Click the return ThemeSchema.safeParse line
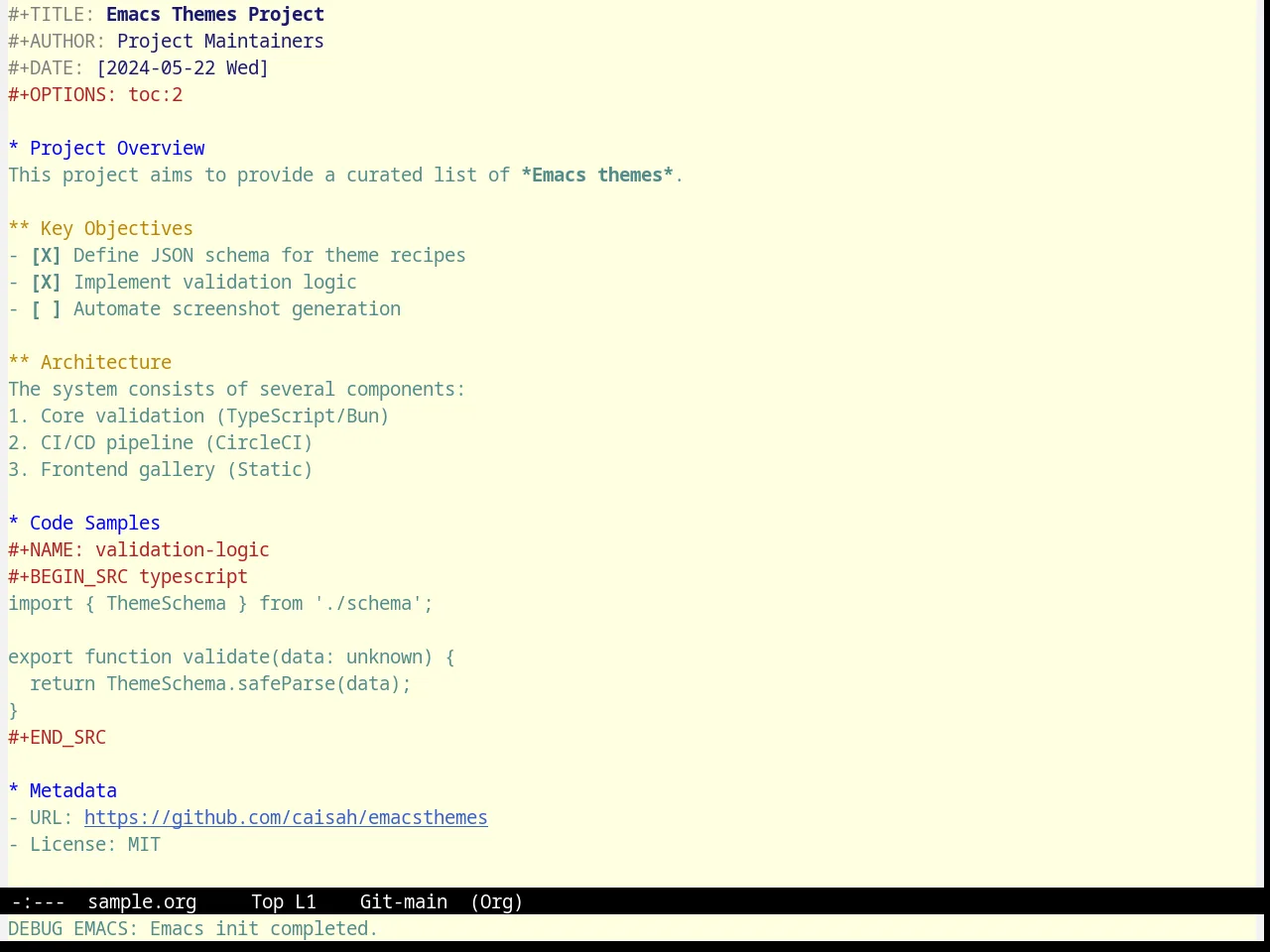This screenshot has height=952, width=1270. [220, 683]
